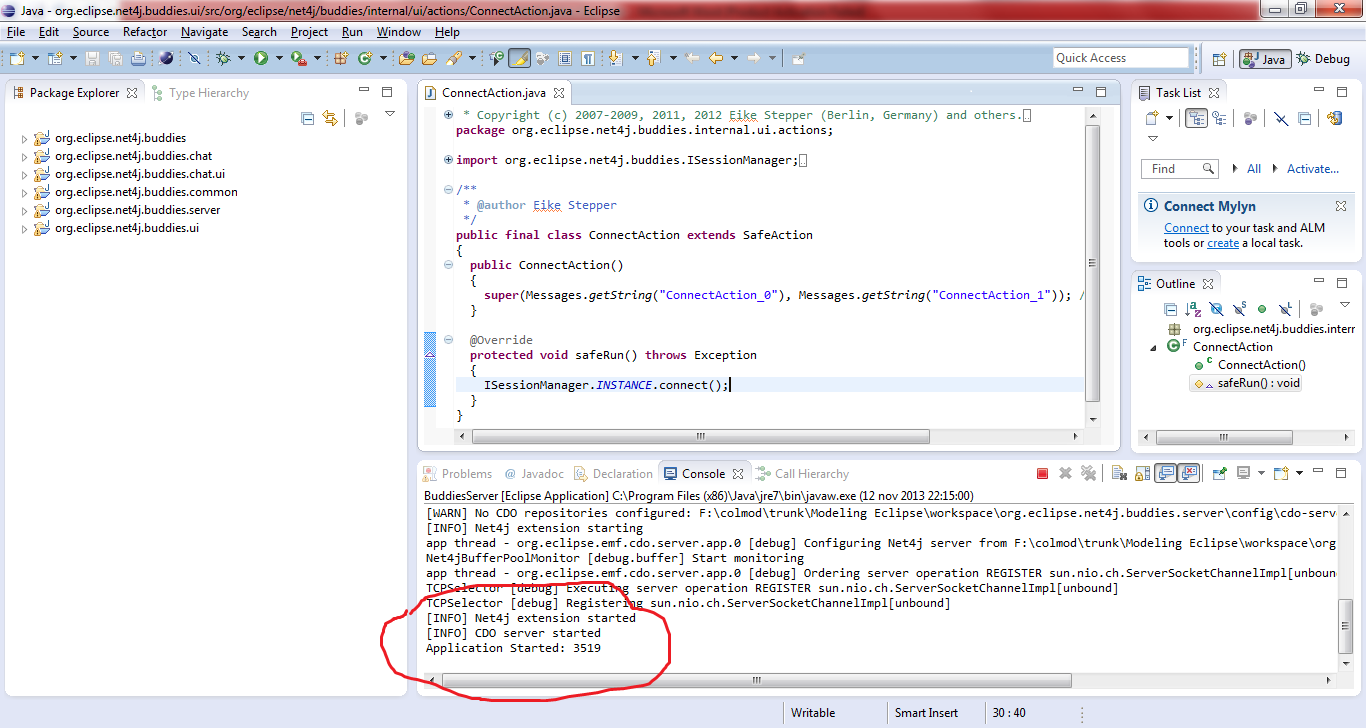The width and height of the screenshot is (1366, 728).
Task: Click the Find field in Task List
Action: [x=1180, y=169]
